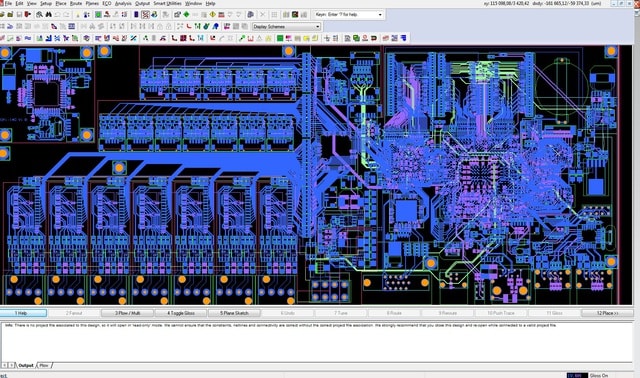Click the red L-shaped route icon in second toolbar

coord(189,27)
